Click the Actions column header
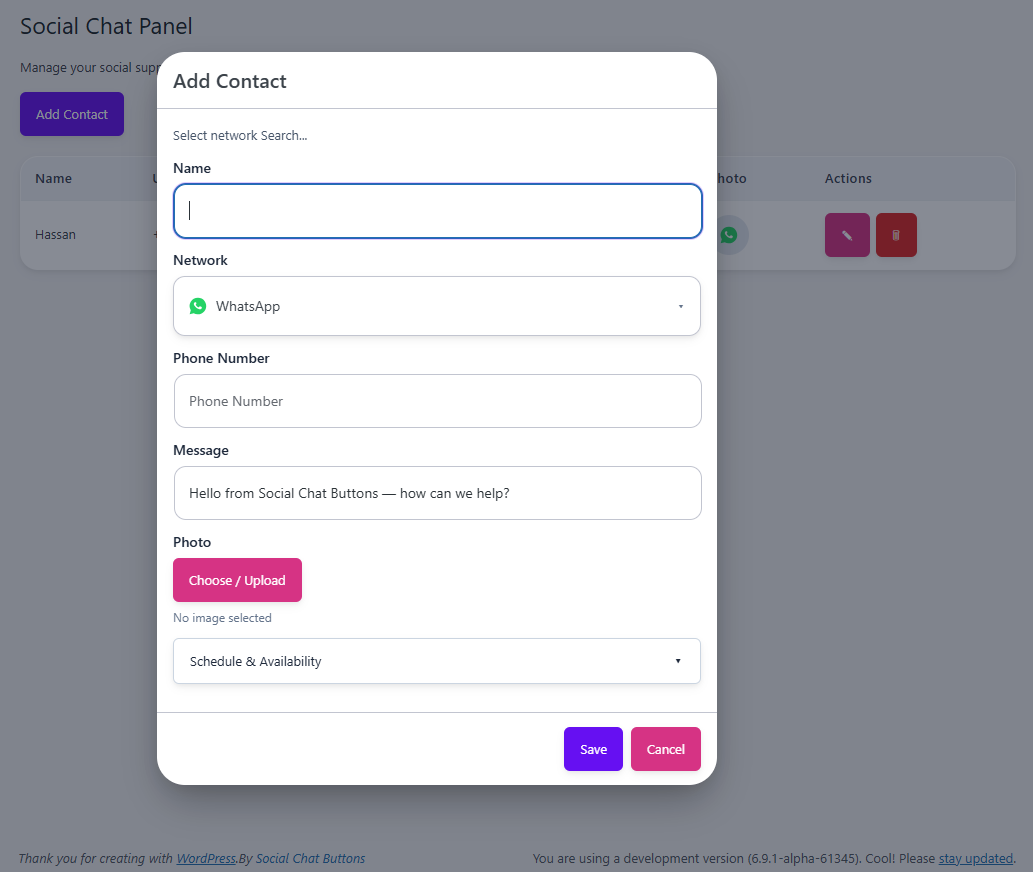The width and height of the screenshot is (1033, 872). tap(847, 178)
